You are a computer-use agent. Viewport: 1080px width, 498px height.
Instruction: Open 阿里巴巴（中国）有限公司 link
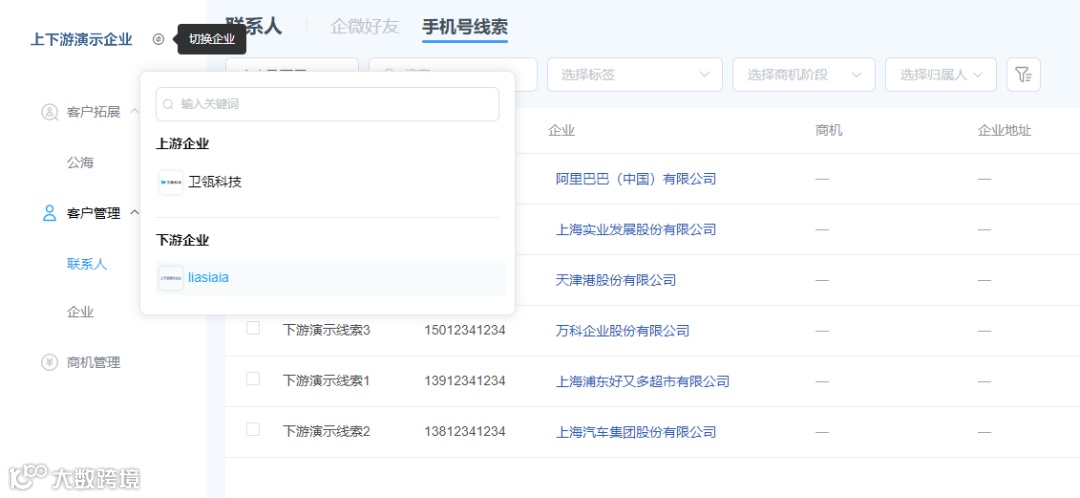tap(636, 179)
